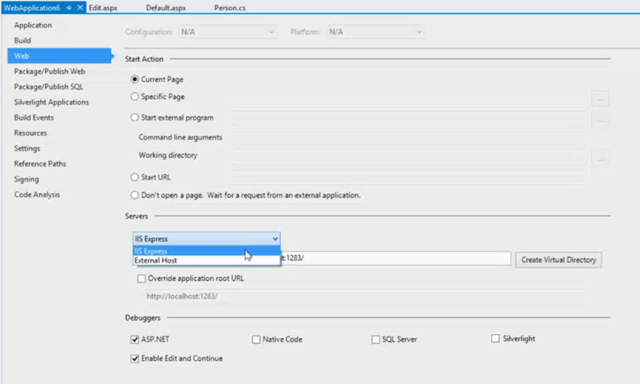Click the override URL localhost:1283 field
Image resolution: width=640 pixels, height=384 pixels.
coord(366,296)
